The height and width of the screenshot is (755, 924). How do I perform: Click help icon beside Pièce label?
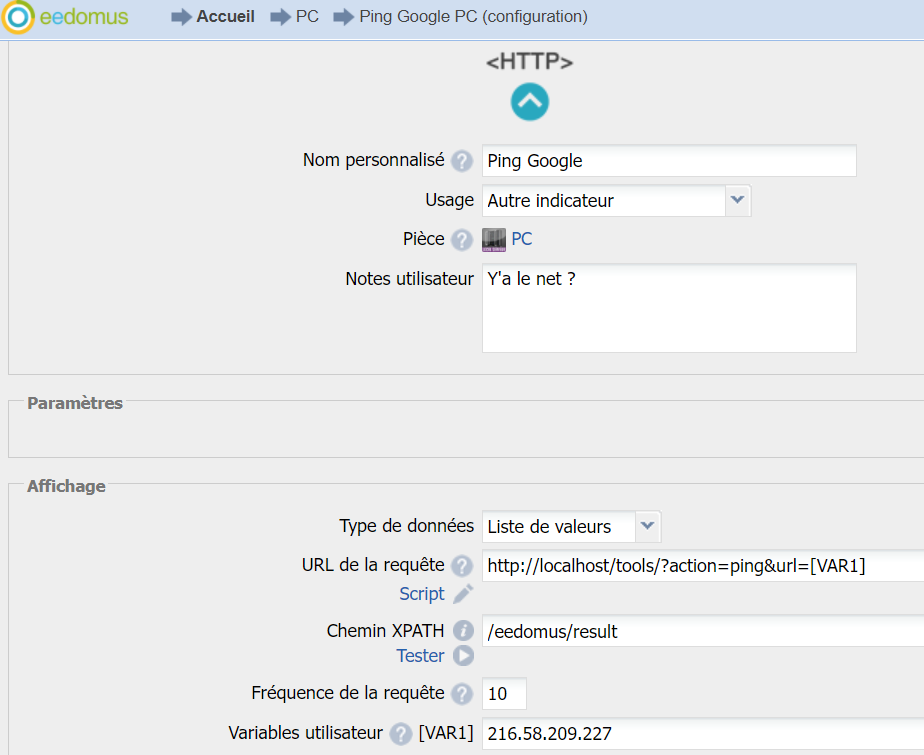pyautogui.click(x=461, y=240)
